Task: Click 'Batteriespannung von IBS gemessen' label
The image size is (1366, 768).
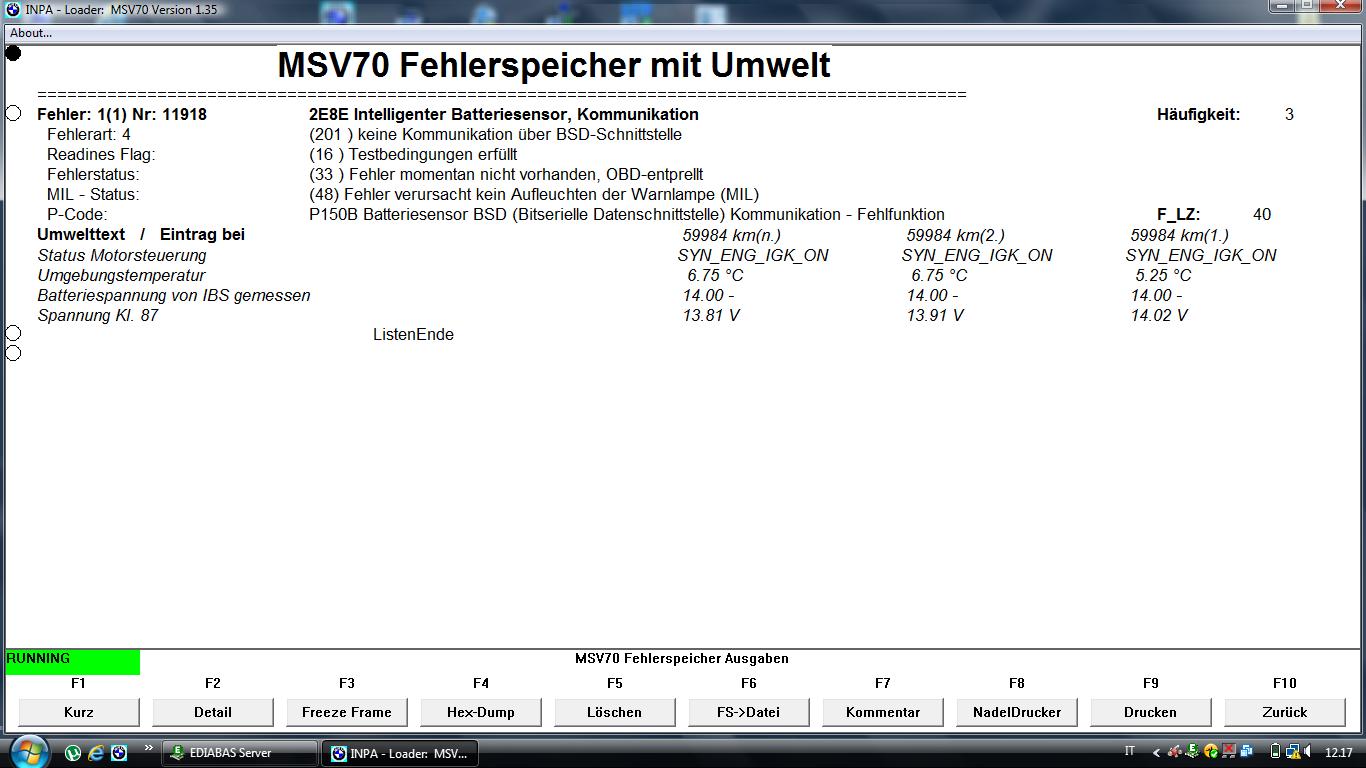Action: coord(174,296)
